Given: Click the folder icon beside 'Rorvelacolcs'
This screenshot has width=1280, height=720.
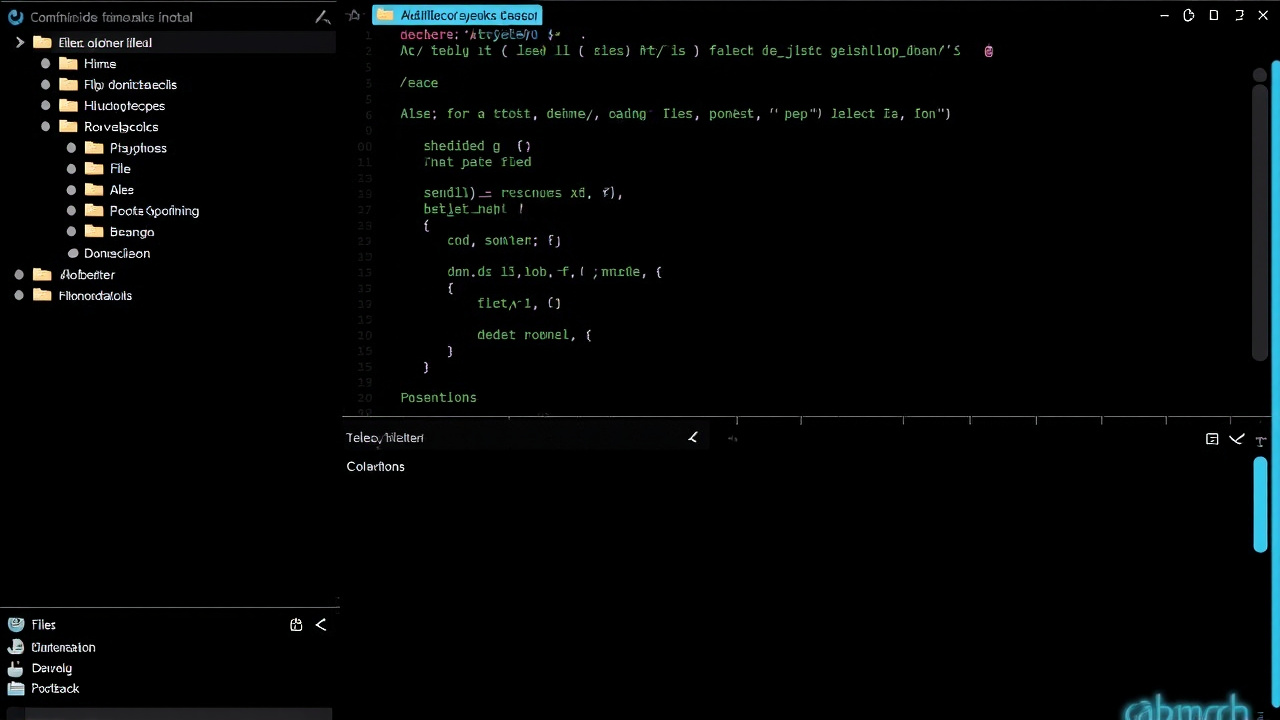Looking at the screenshot, I should (68, 127).
